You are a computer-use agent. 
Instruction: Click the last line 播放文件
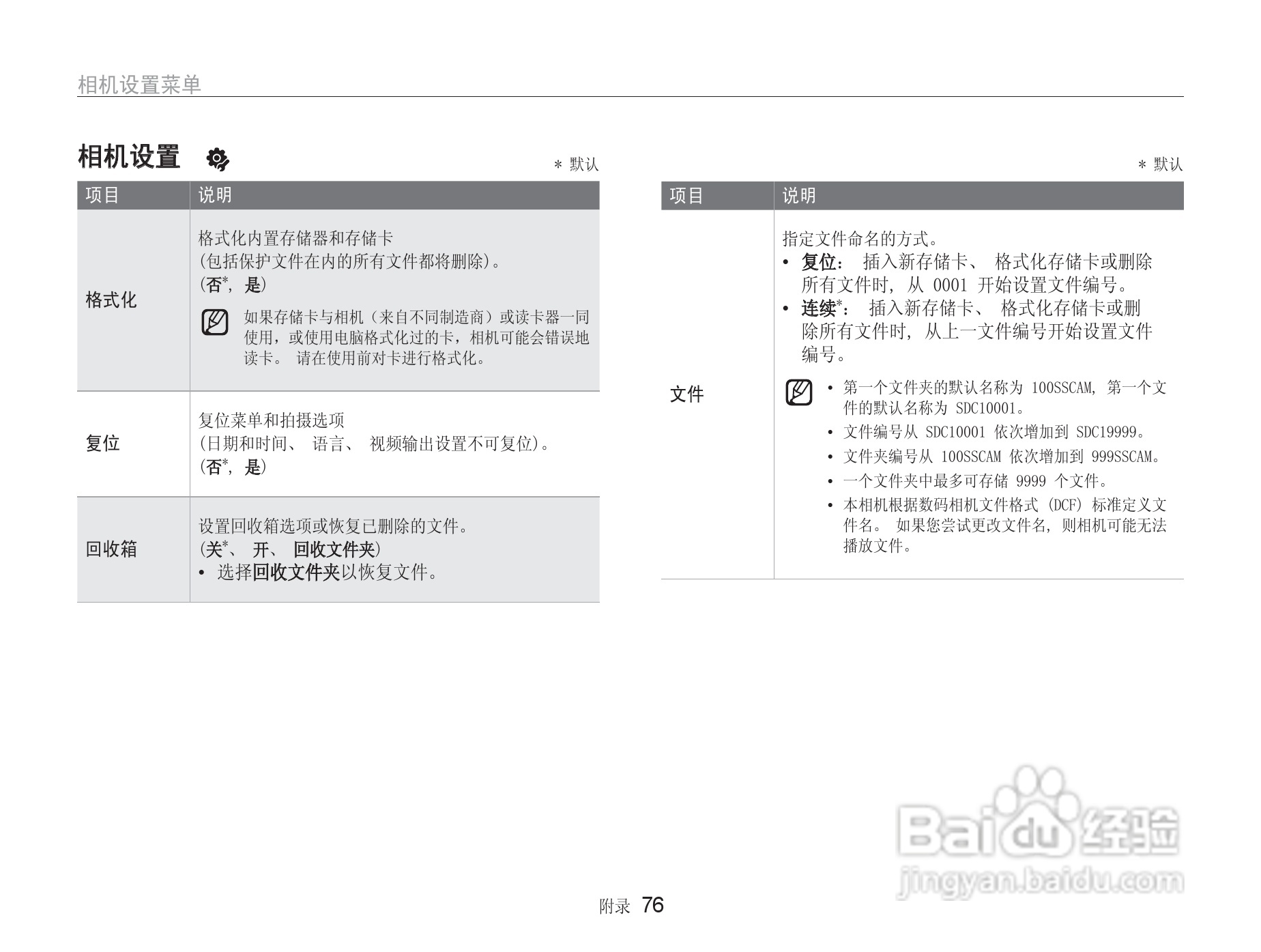[878, 546]
